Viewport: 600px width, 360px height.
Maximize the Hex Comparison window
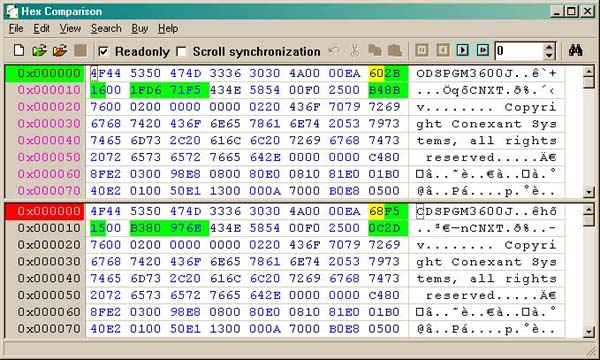(571, 11)
